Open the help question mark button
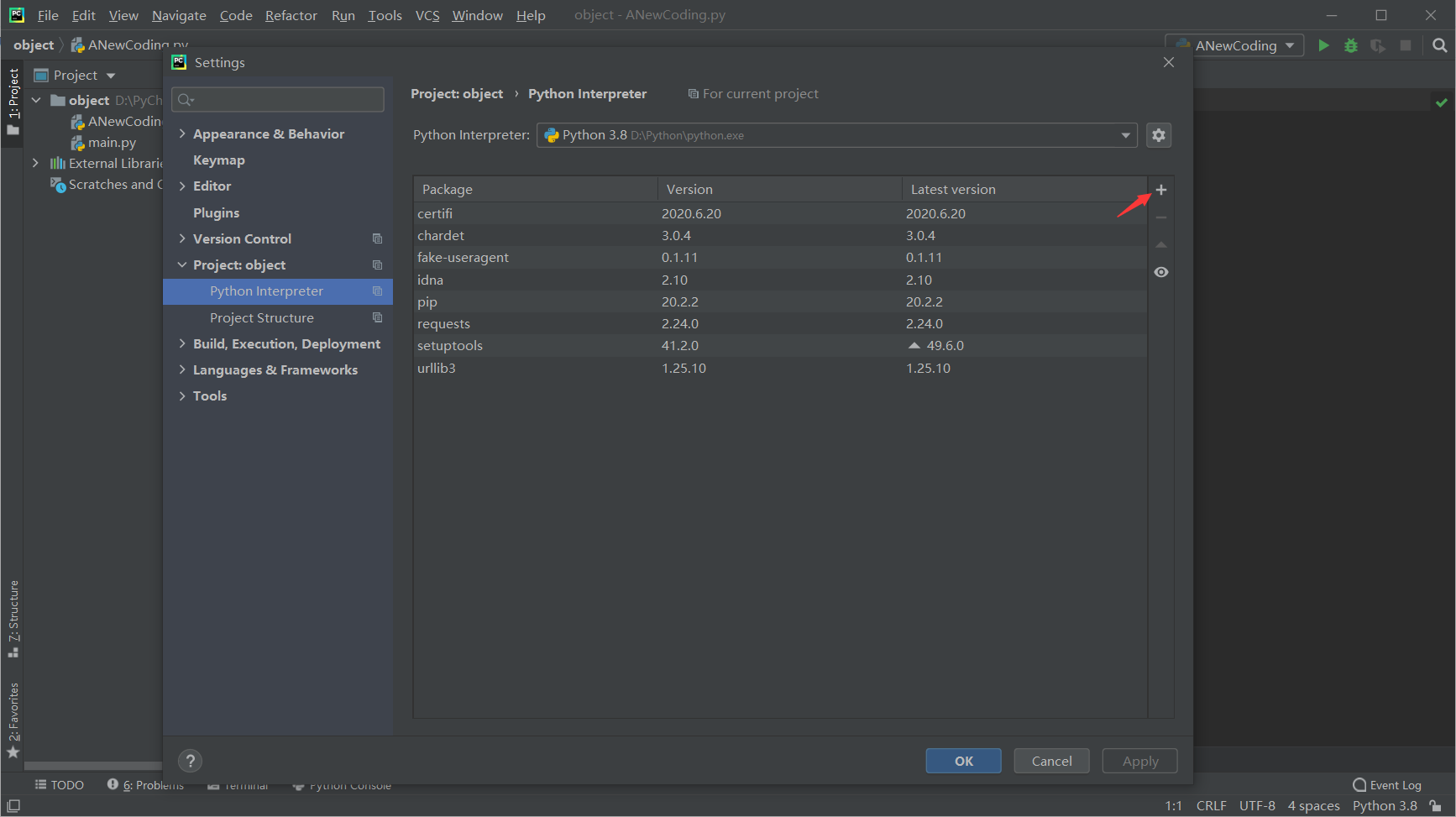The image size is (1456, 817). point(191,761)
